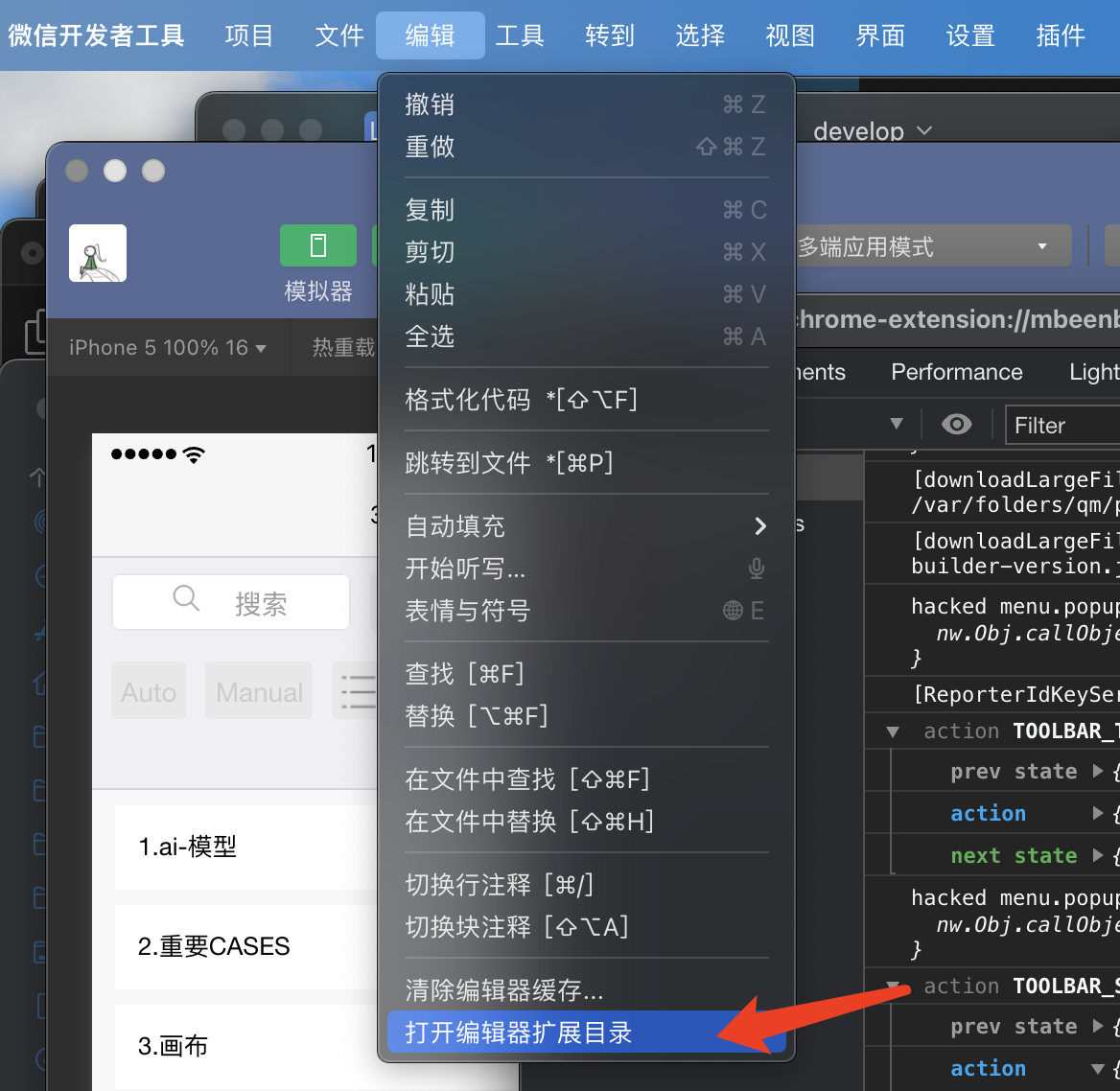1120x1091 pixels.
Task: Open the 项目 menu in menu bar
Action: (x=248, y=35)
